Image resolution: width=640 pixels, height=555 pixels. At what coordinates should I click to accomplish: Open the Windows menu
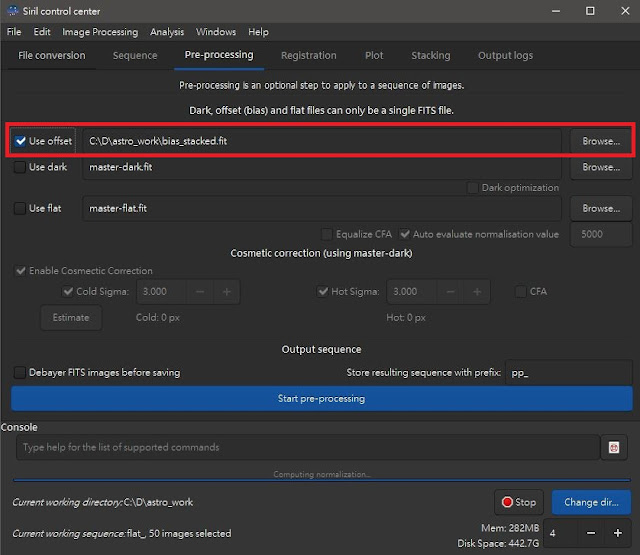click(216, 32)
